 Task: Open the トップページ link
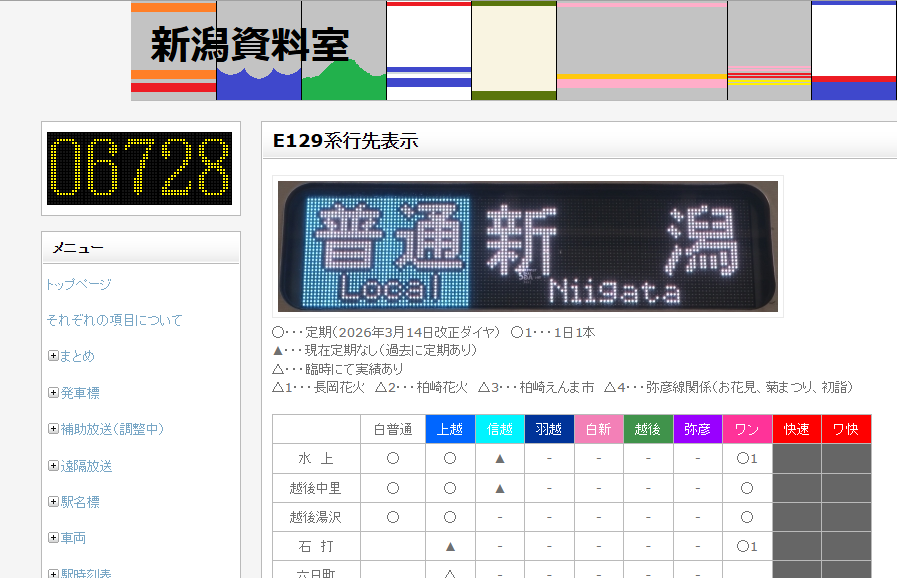click(x=79, y=284)
